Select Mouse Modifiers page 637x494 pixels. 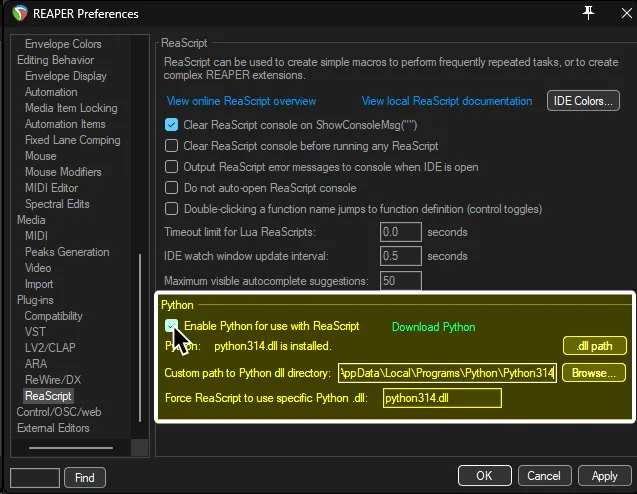pyautogui.click(x=63, y=172)
